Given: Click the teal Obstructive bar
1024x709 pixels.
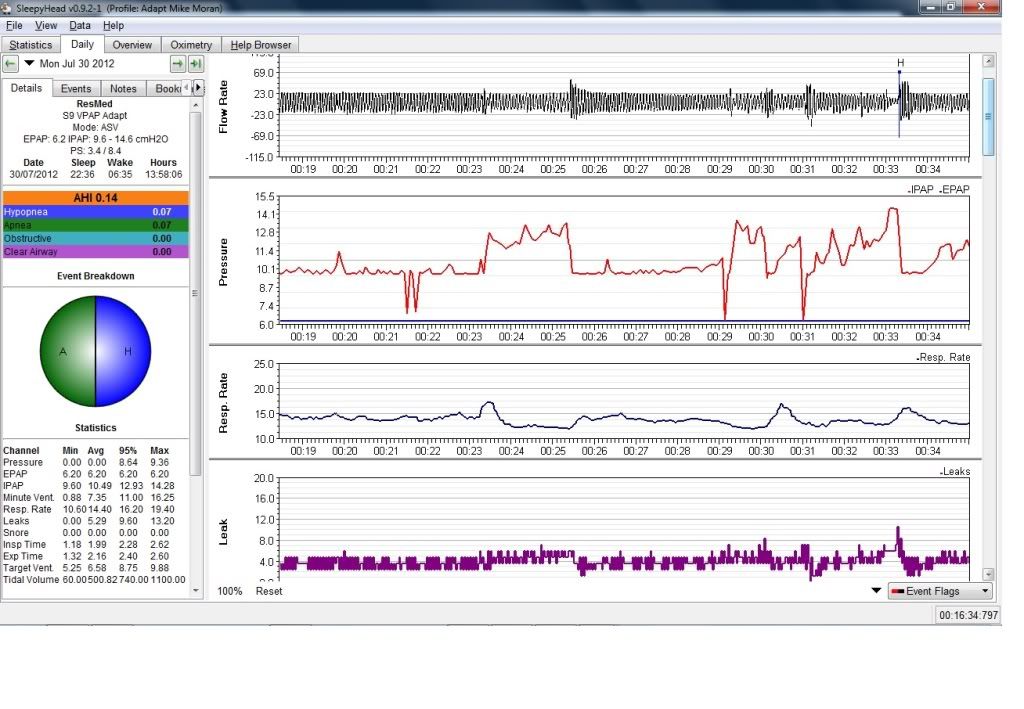Looking at the screenshot, I should pyautogui.click(x=95, y=238).
